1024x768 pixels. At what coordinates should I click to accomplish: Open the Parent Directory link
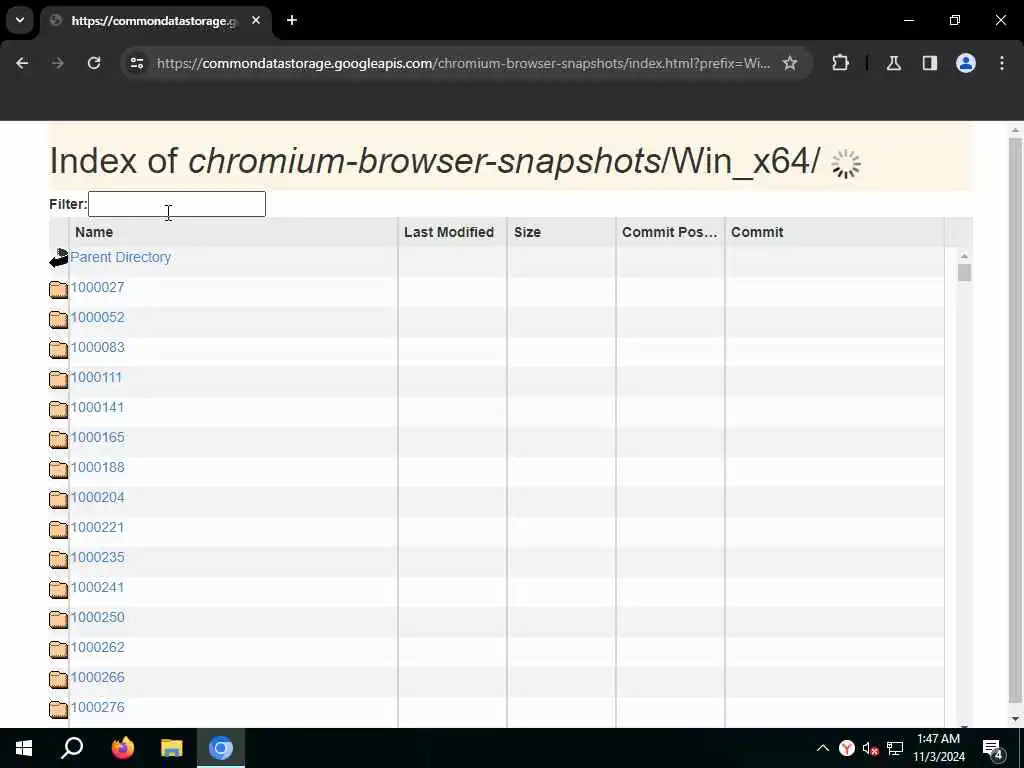coord(121,257)
